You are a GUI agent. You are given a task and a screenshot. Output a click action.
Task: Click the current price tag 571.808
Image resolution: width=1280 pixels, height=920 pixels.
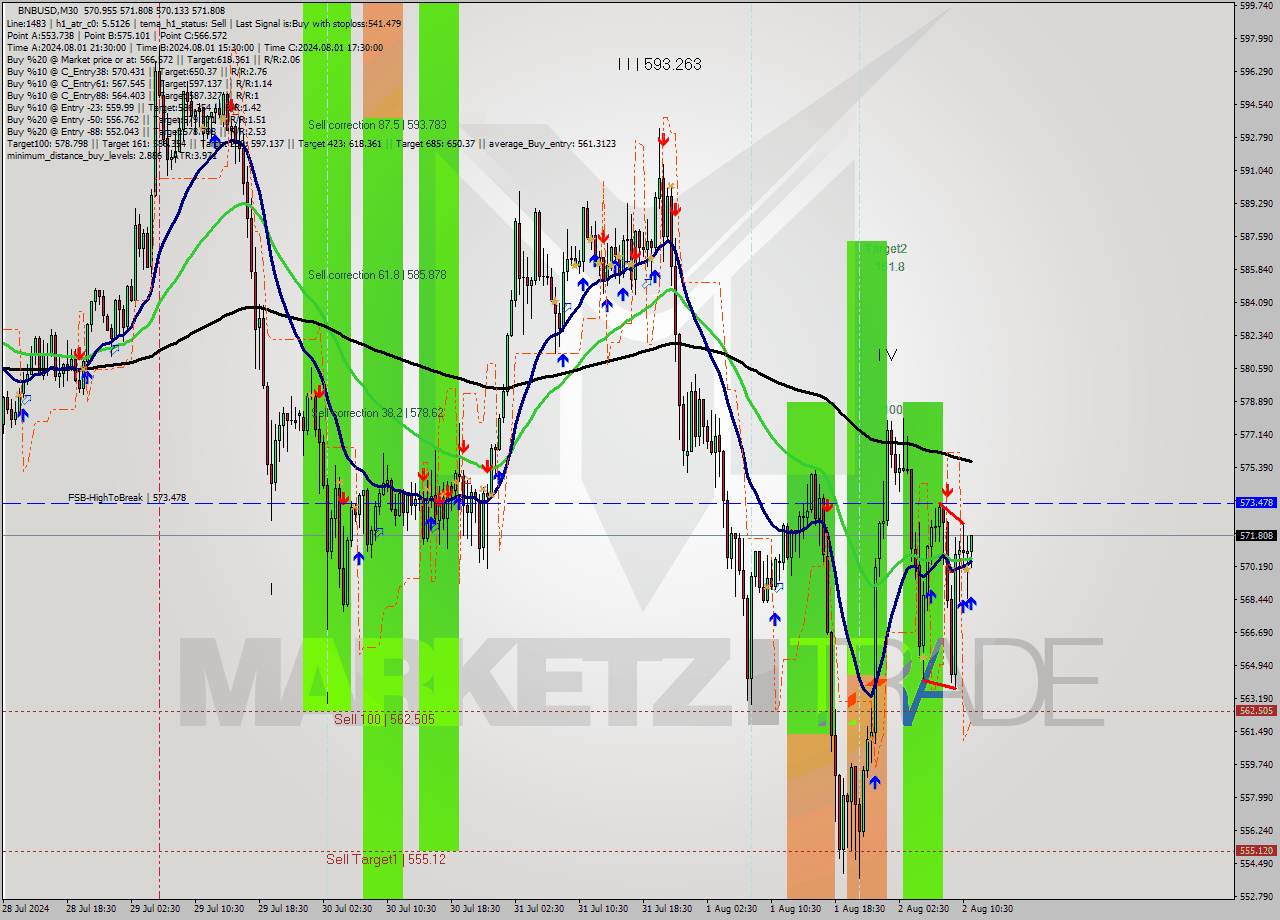click(x=1256, y=536)
